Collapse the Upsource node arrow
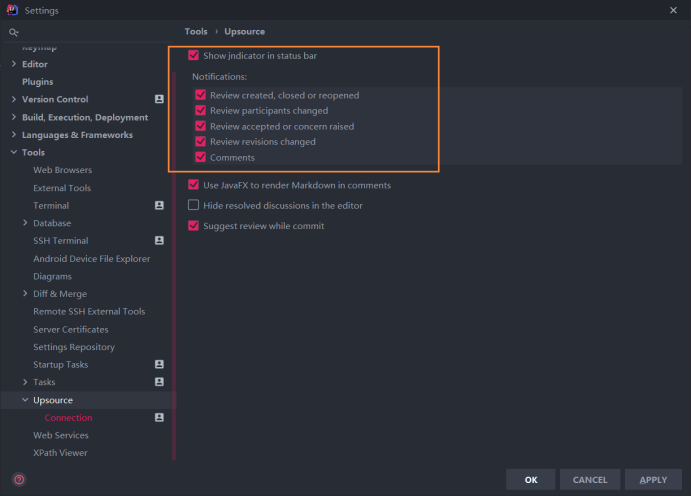 pyautogui.click(x=25, y=400)
